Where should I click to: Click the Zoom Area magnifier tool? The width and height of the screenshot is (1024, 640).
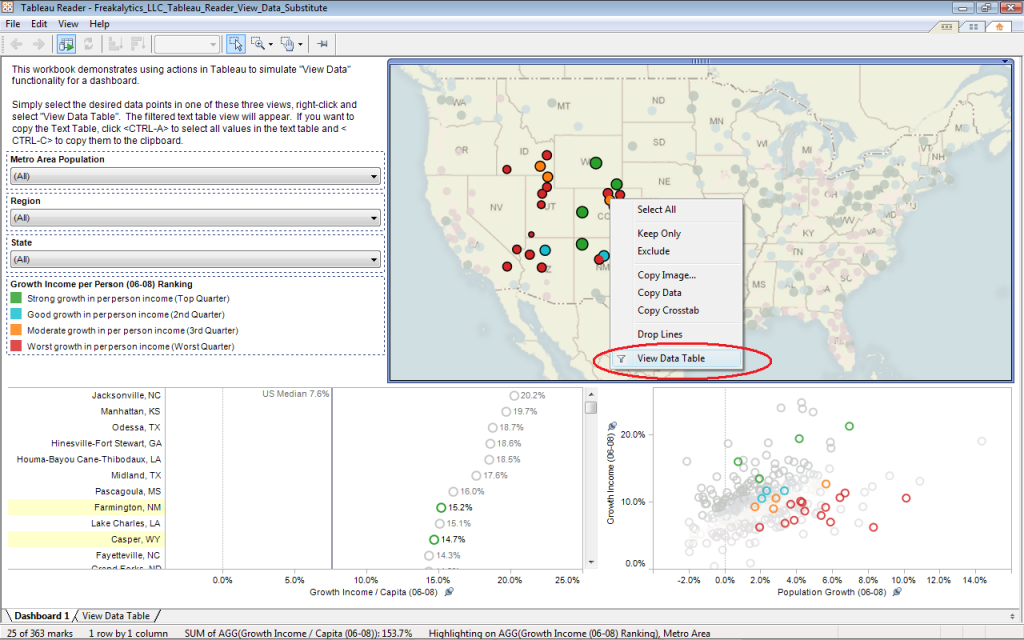[x=257, y=43]
